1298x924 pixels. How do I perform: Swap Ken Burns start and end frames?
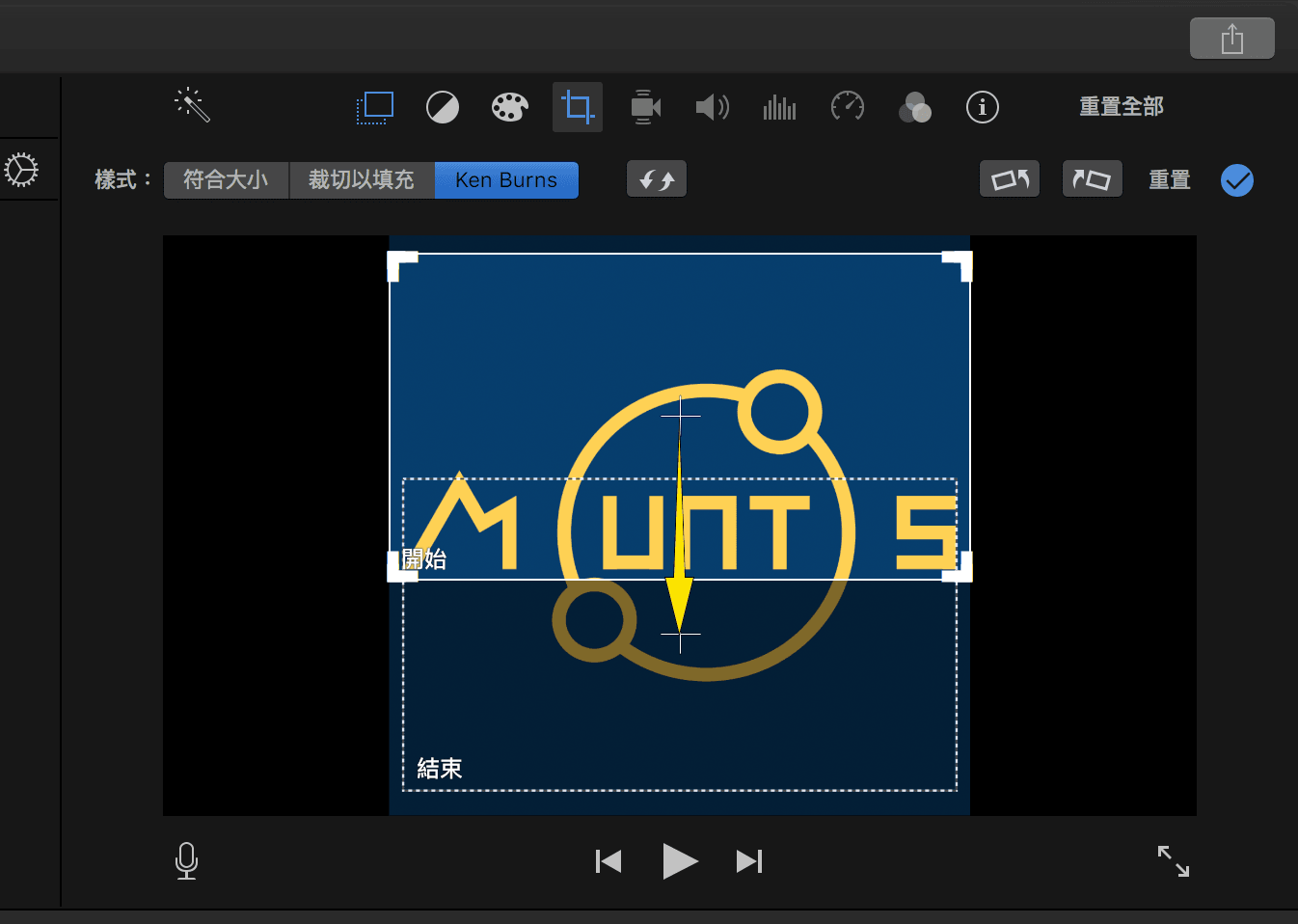click(657, 179)
